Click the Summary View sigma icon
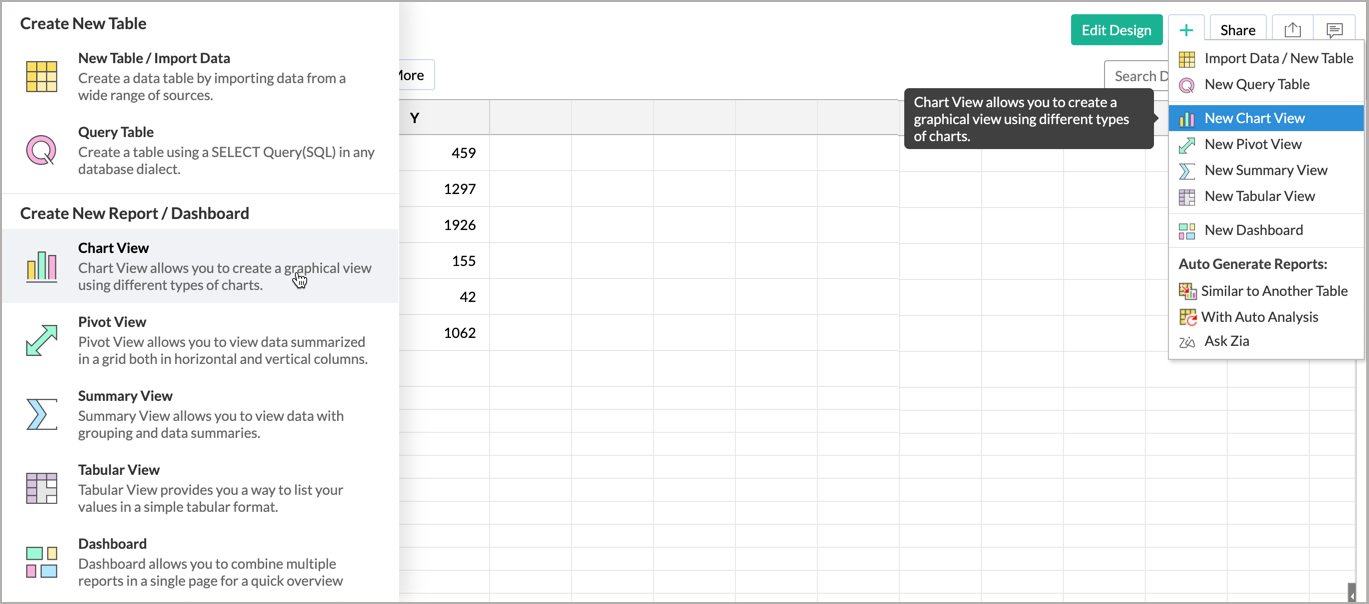Screen dimensions: 1369x604 click(x=41, y=414)
